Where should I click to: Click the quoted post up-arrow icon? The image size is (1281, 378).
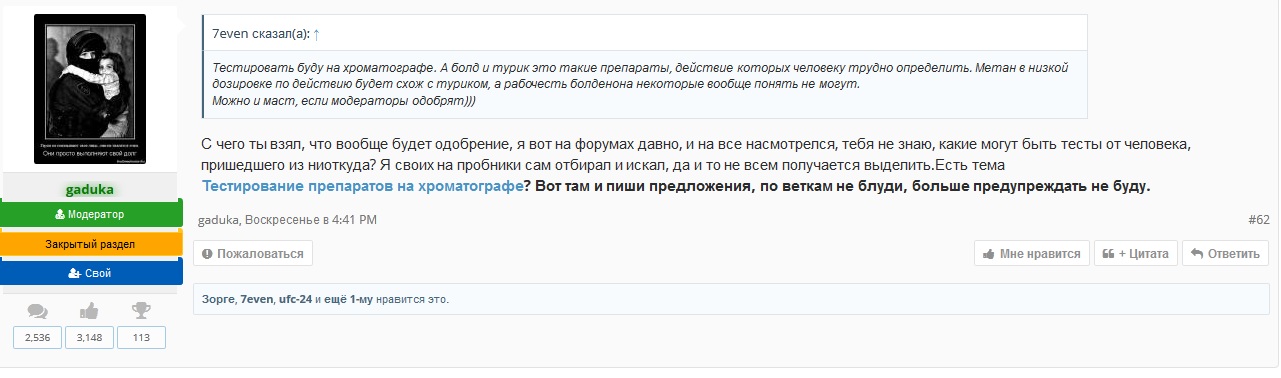click(x=317, y=35)
